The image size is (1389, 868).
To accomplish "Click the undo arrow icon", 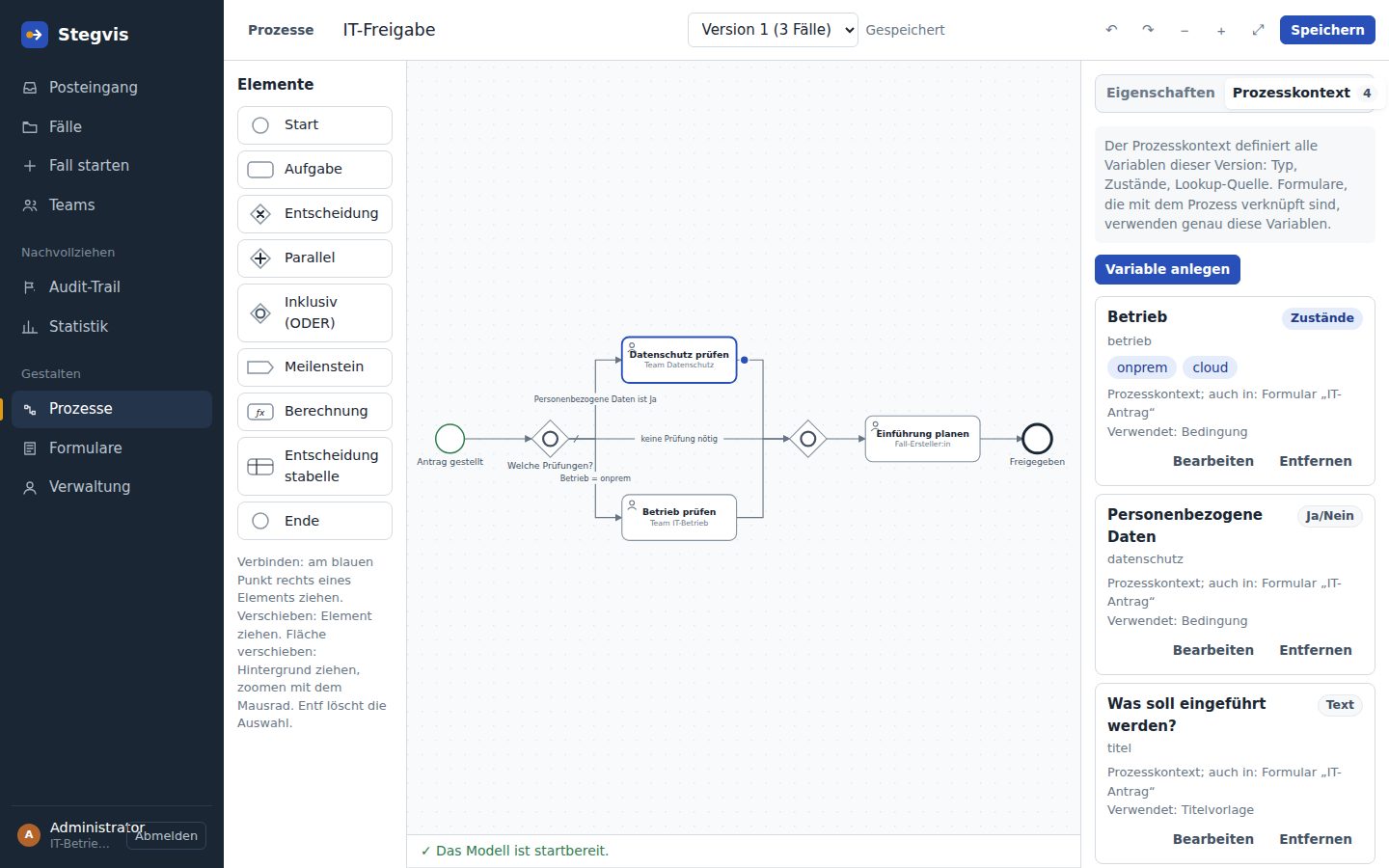I will coord(1111,30).
